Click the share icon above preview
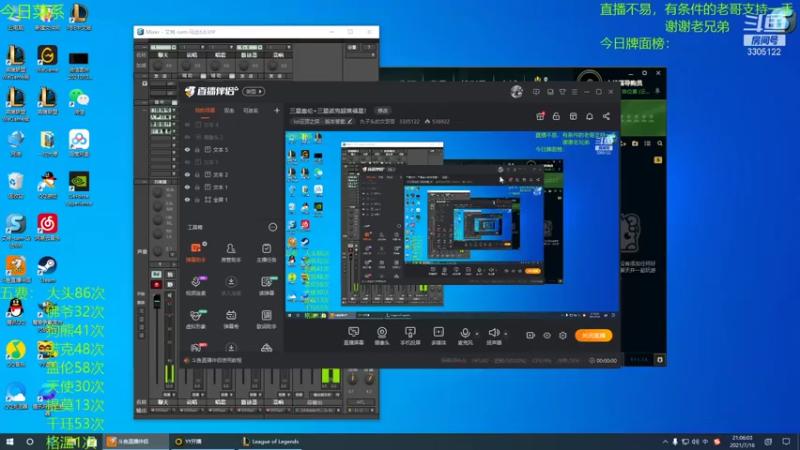This screenshot has width=800, height=450. (x=606, y=116)
